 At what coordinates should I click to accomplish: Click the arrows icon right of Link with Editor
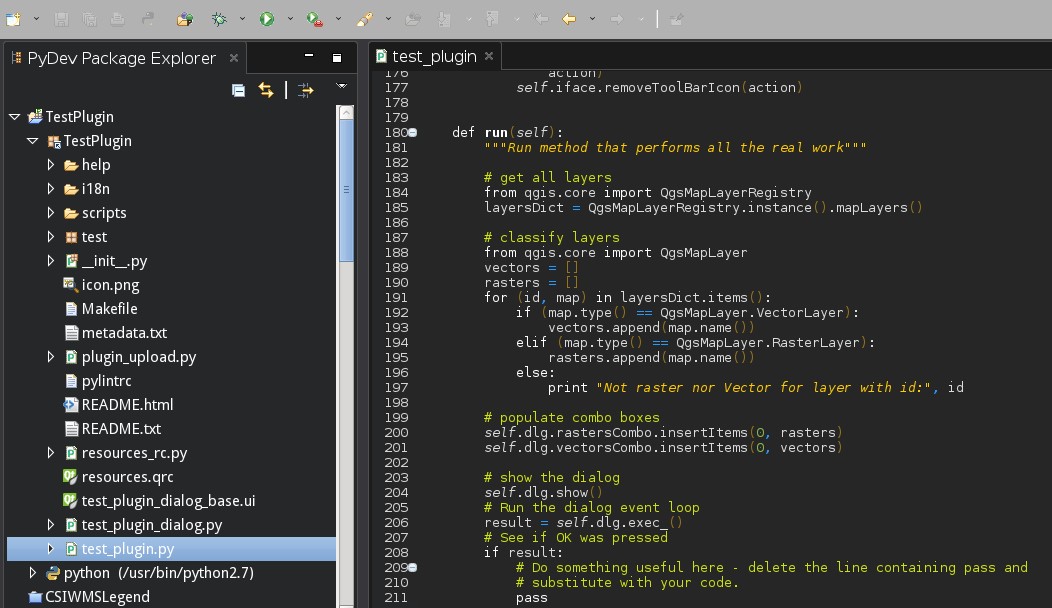(306, 90)
